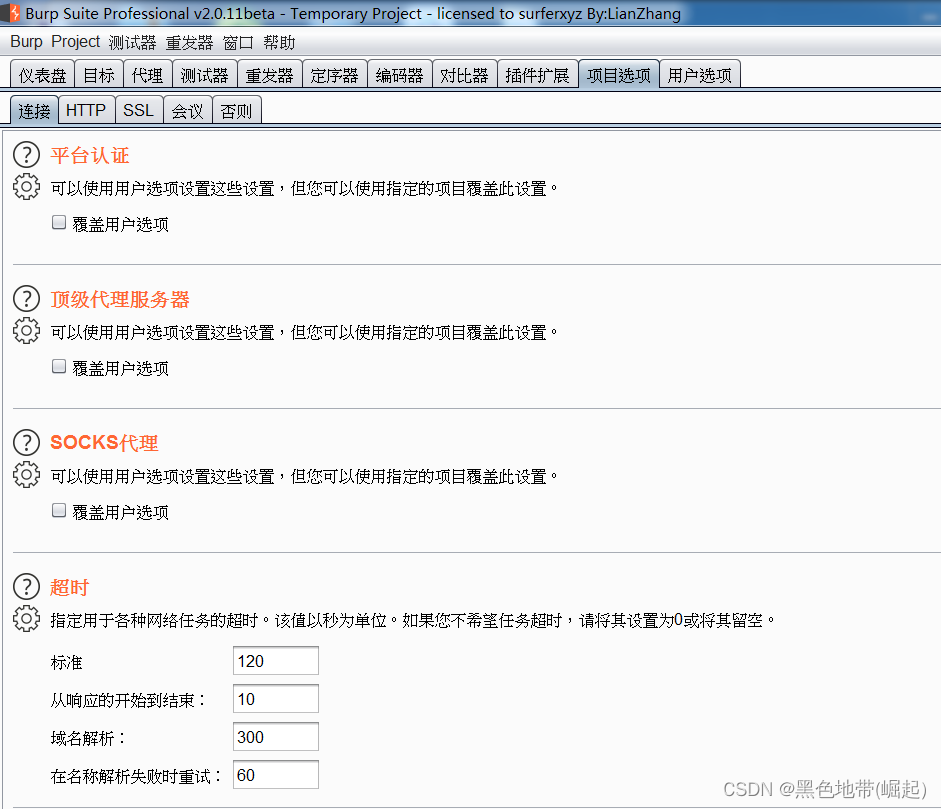Click the 超时 section heading

(70, 587)
